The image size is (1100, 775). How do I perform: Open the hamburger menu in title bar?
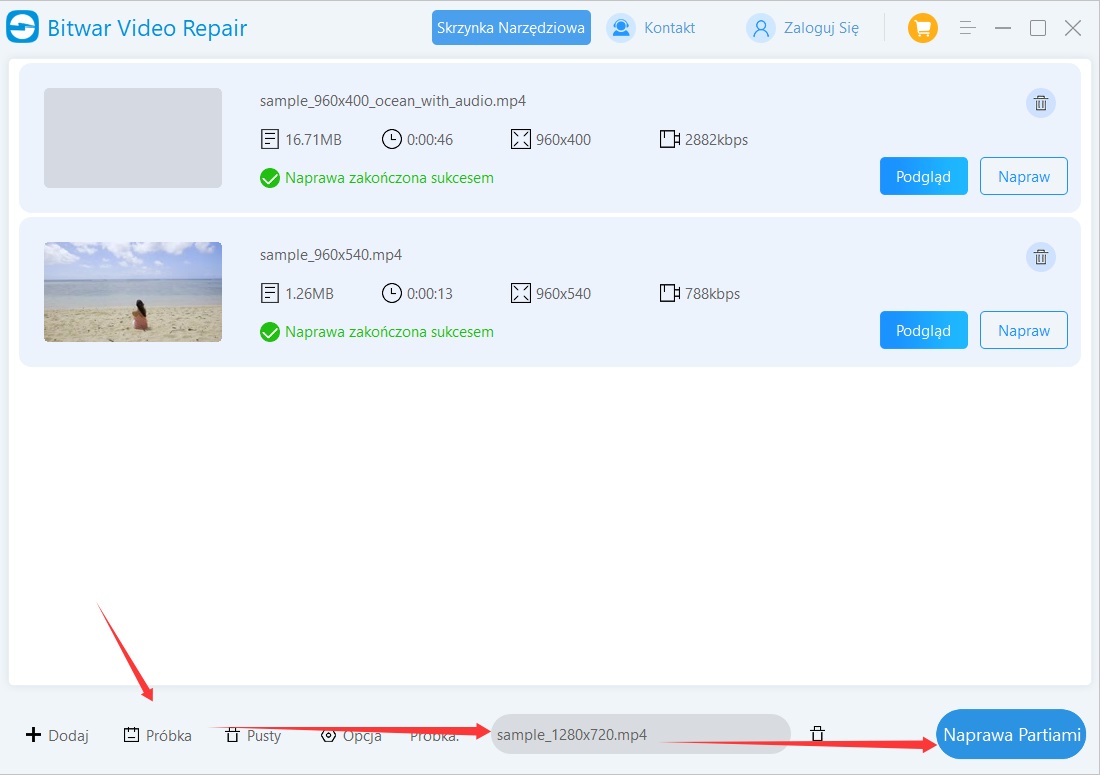[x=967, y=28]
